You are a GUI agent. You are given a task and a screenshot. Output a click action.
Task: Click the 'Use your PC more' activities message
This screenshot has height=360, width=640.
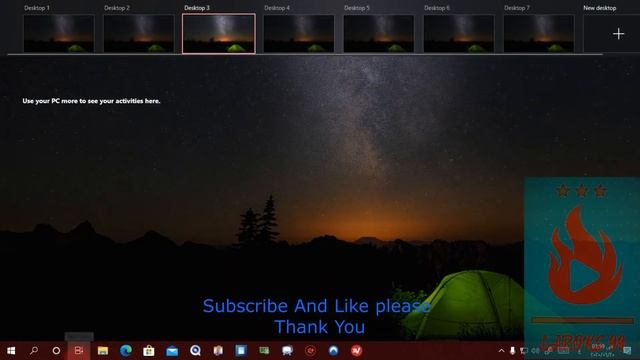[91, 101]
